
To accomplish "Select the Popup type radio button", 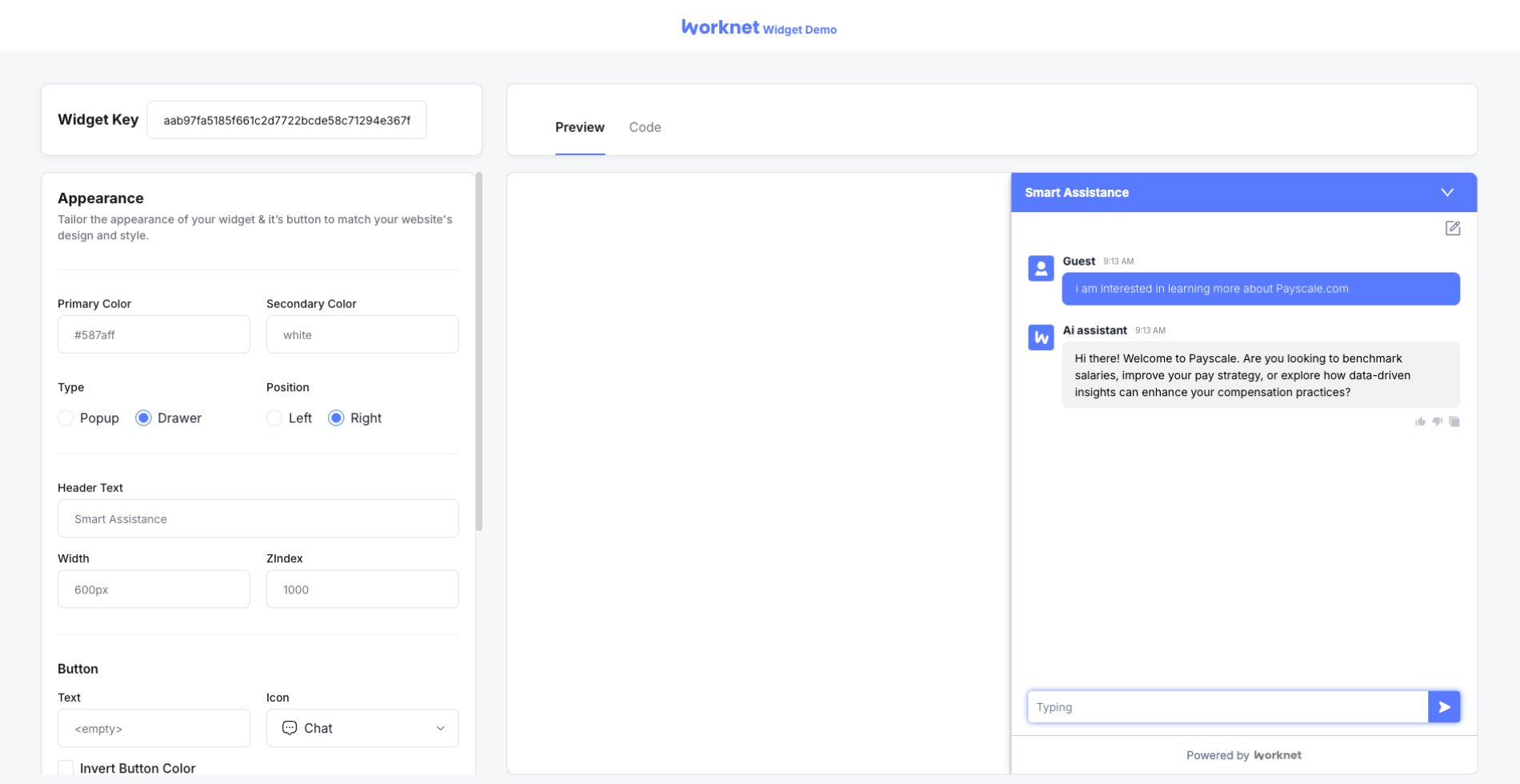I will click(66, 418).
